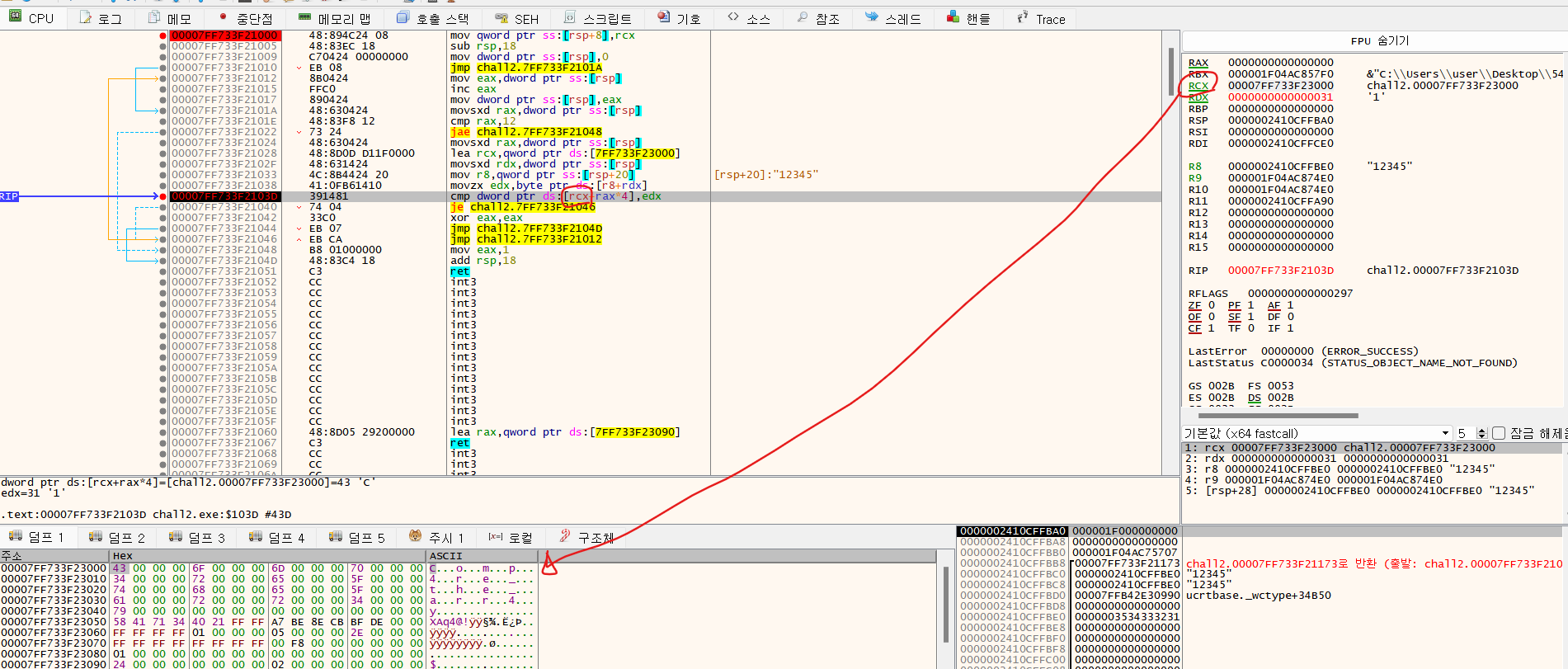Select the RFLAGS value 0000000000000297
Screen dimensions: 1568x669
(x=1300, y=294)
